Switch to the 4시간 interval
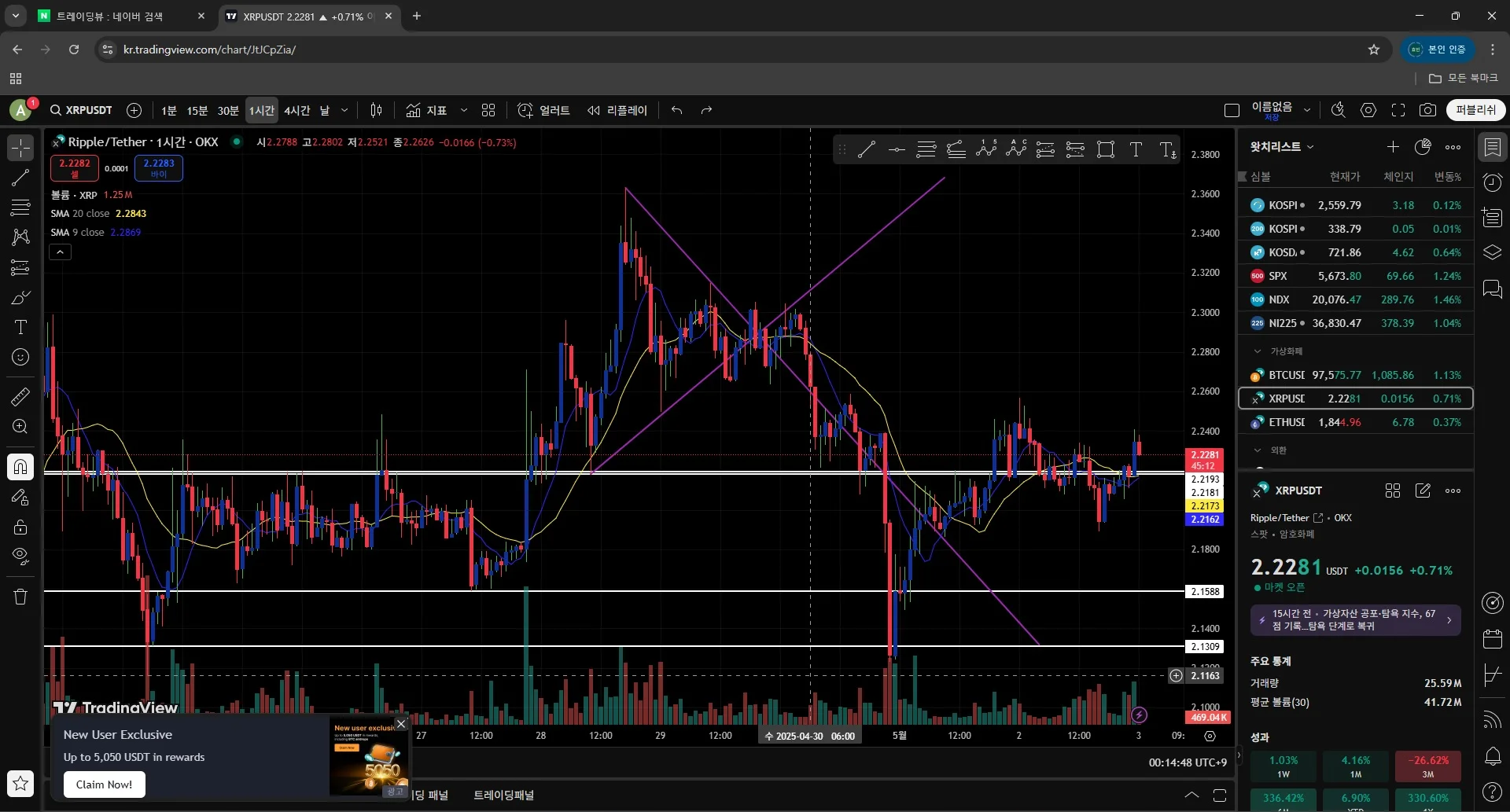Image resolution: width=1510 pixels, height=812 pixels. (297, 110)
